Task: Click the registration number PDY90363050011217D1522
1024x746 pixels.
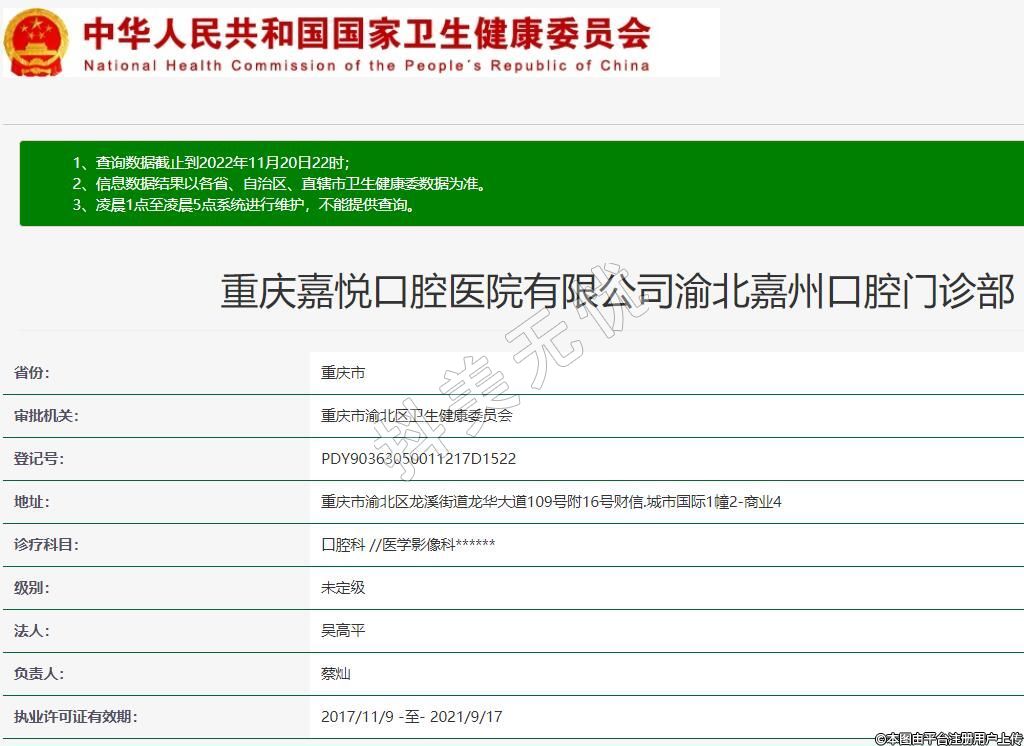Action: pyautogui.click(x=418, y=459)
